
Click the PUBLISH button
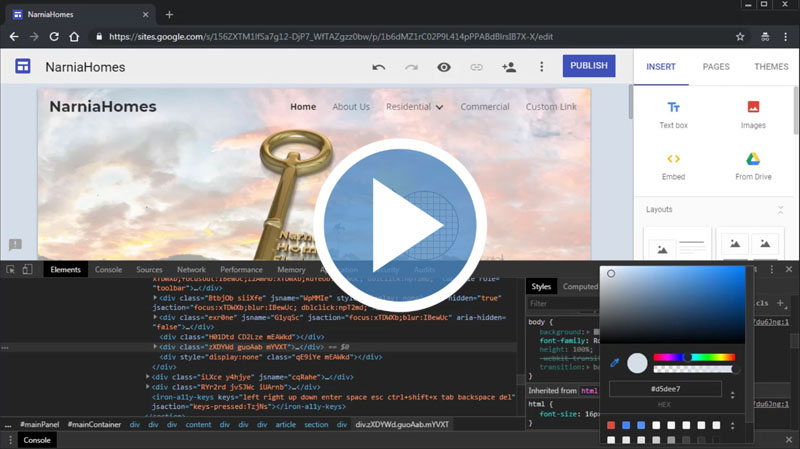[588, 66]
